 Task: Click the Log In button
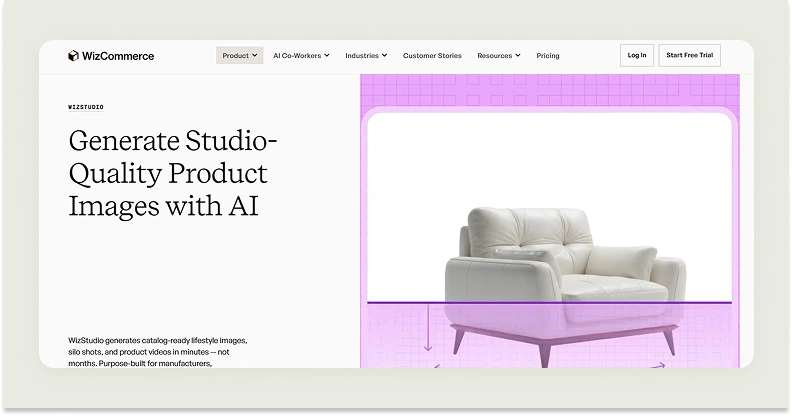pos(636,56)
